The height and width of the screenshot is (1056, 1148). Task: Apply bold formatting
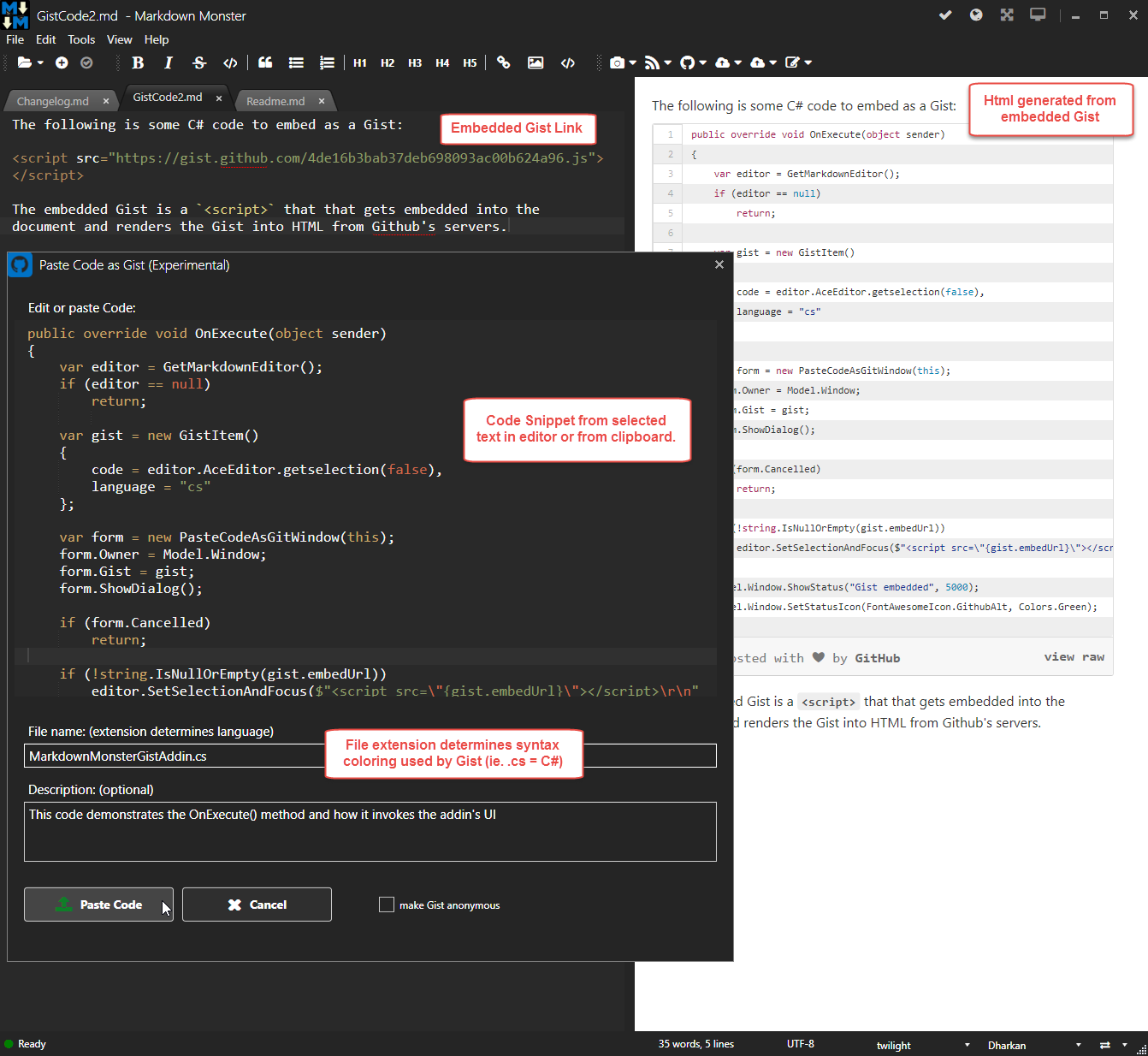point(138,62)
